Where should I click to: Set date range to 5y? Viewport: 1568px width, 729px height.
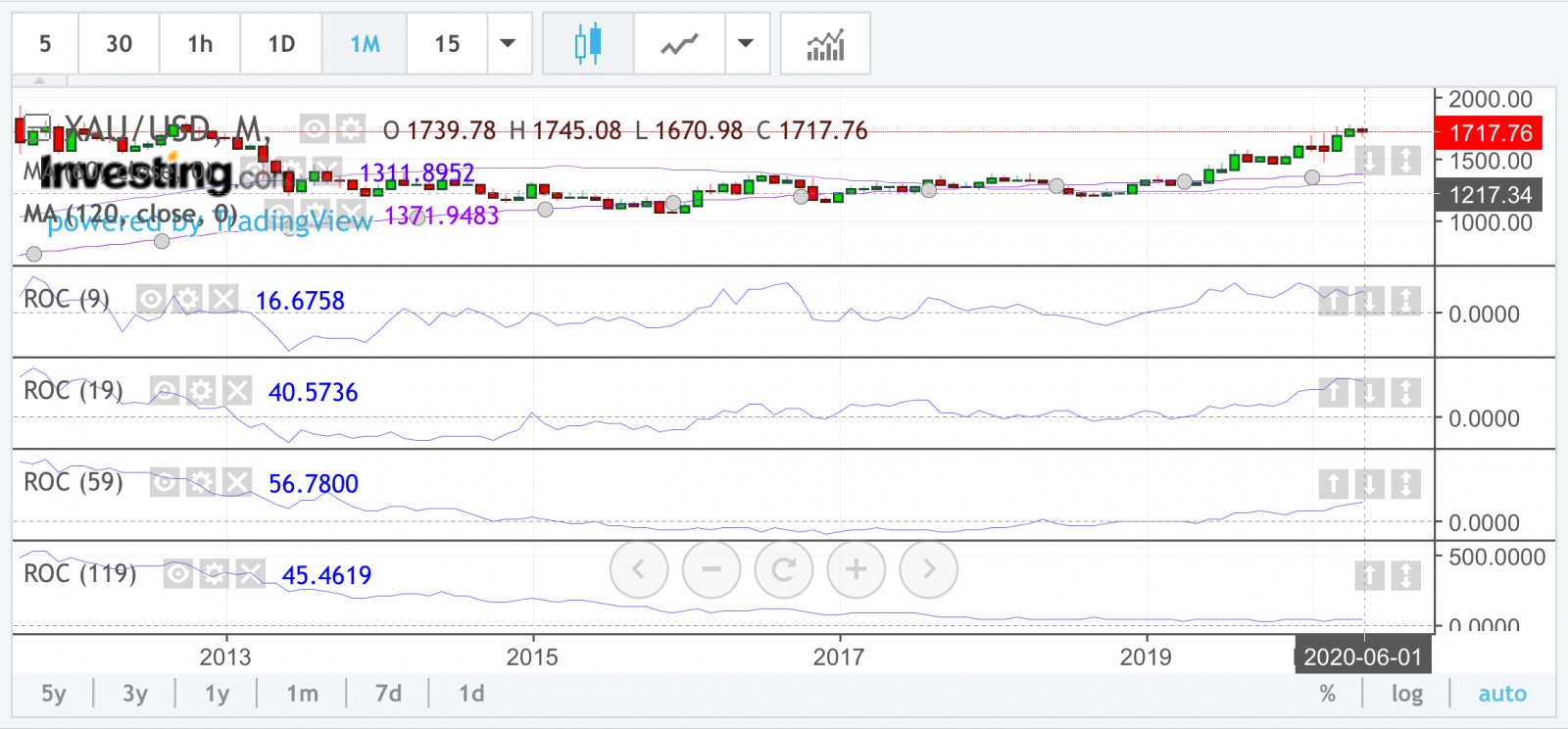[54, 694]
